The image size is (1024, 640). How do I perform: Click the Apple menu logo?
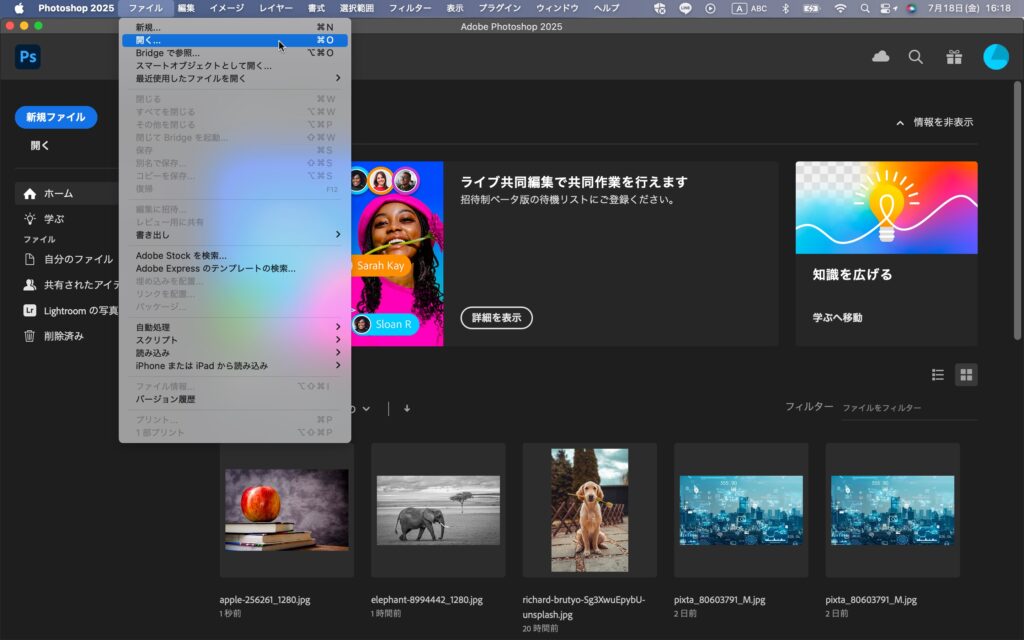click(x=19, y=8)
